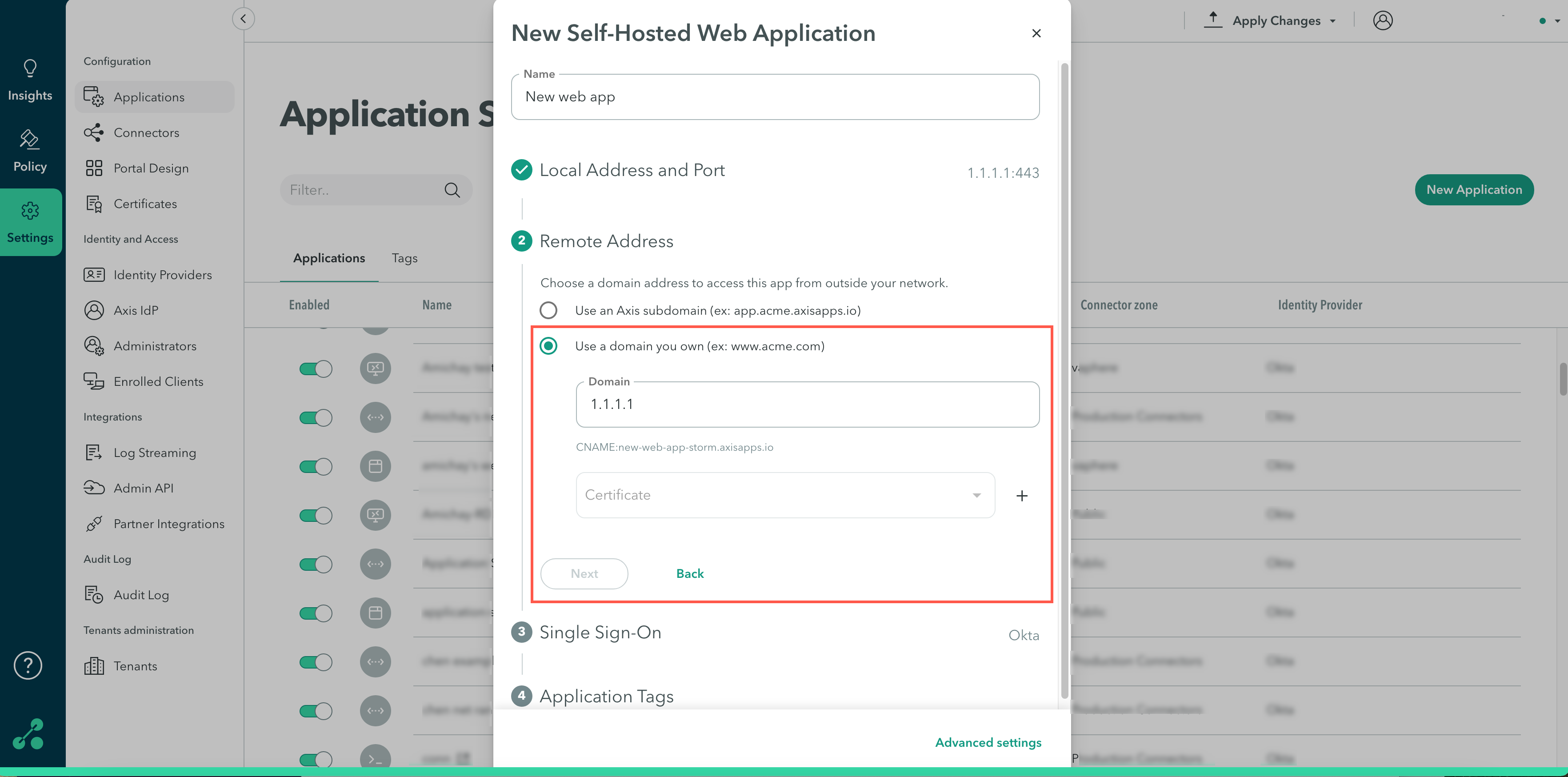Image resolution: width=1568 pixels, height=777 pixels.
Task: Expand the Application Tags step
Action: click(592, 696)
